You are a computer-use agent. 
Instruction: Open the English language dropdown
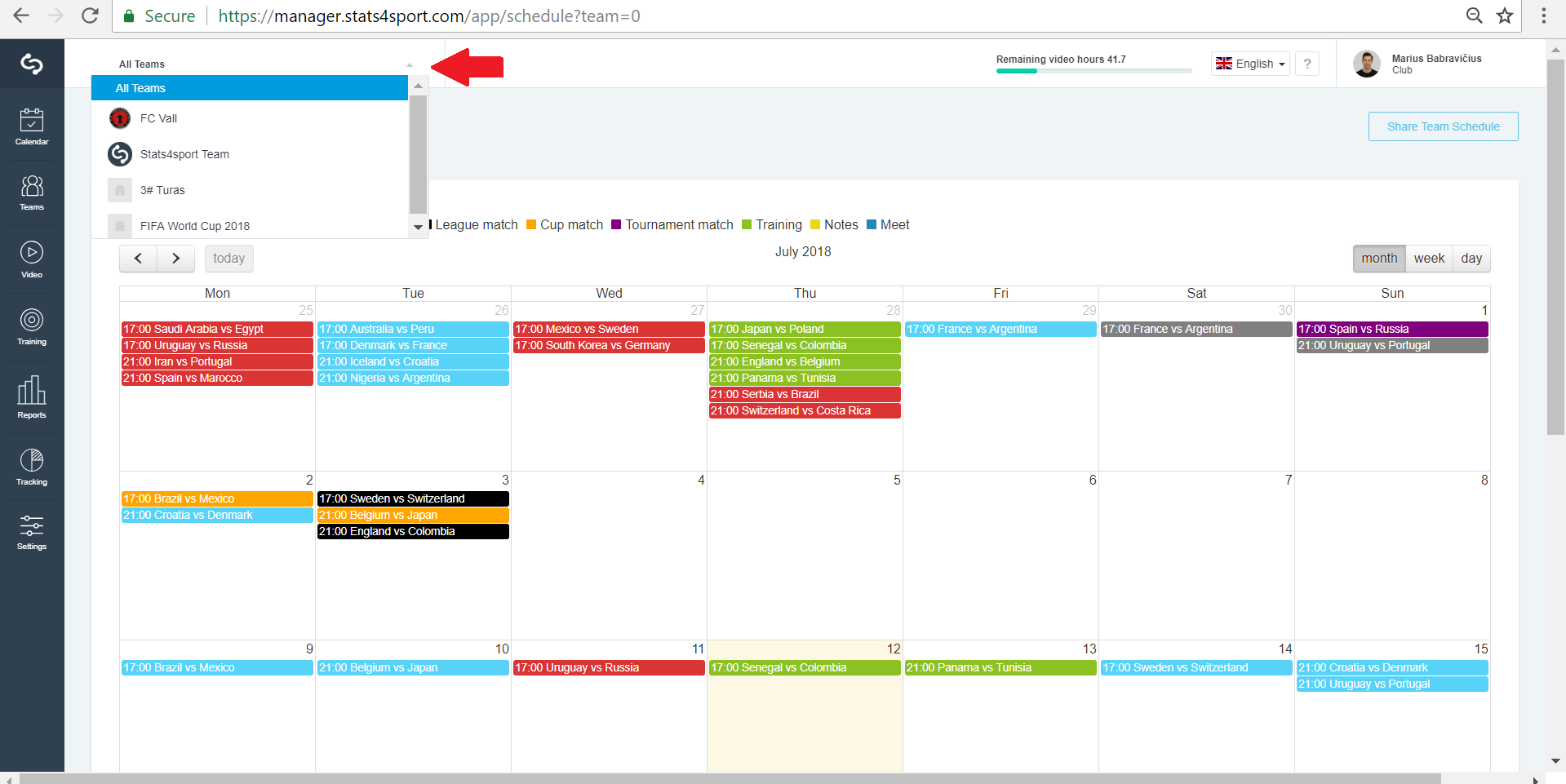(1250, 64)
